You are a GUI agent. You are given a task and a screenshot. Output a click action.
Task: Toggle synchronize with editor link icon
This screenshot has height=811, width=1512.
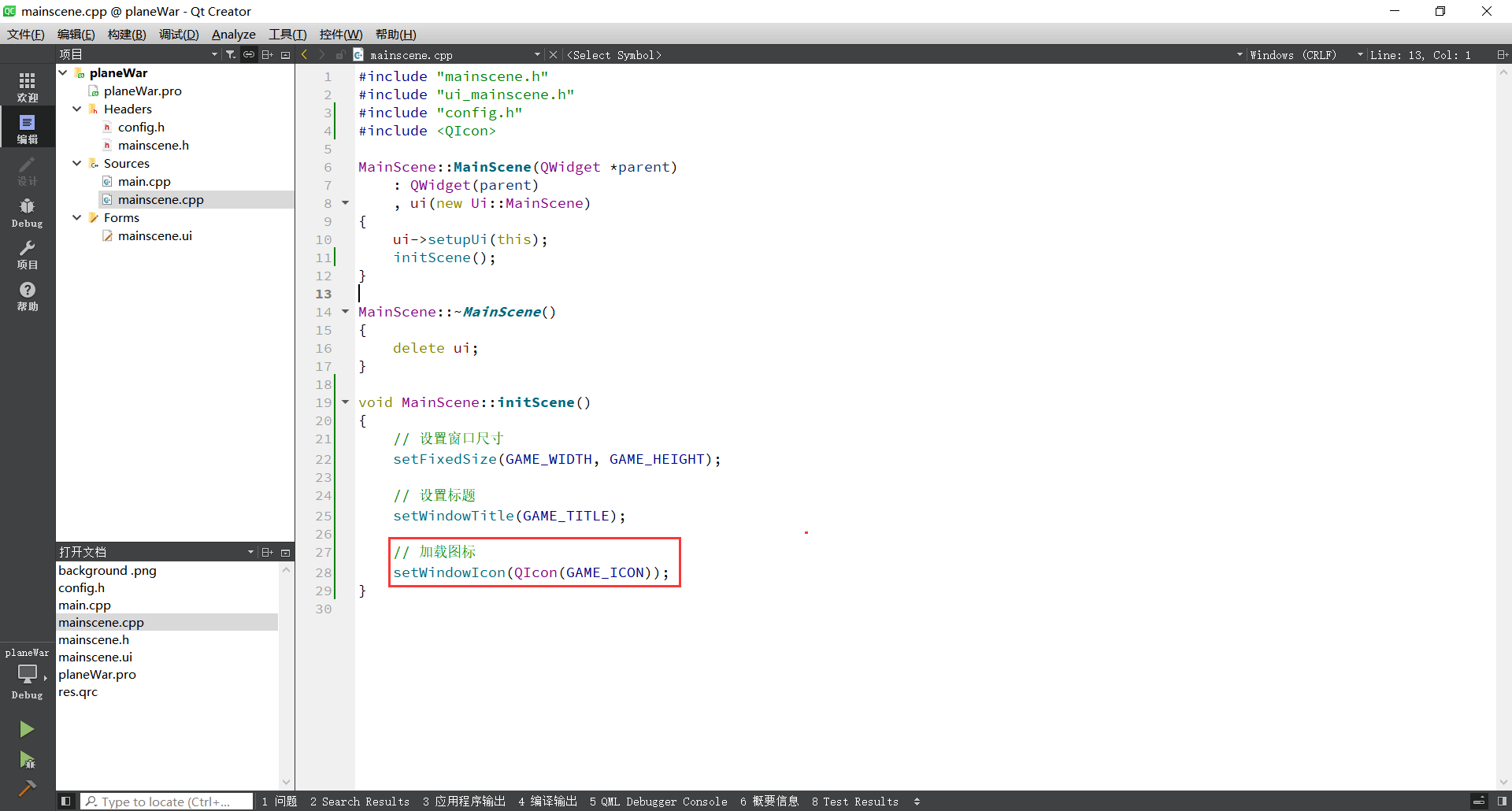coord(249,54)
